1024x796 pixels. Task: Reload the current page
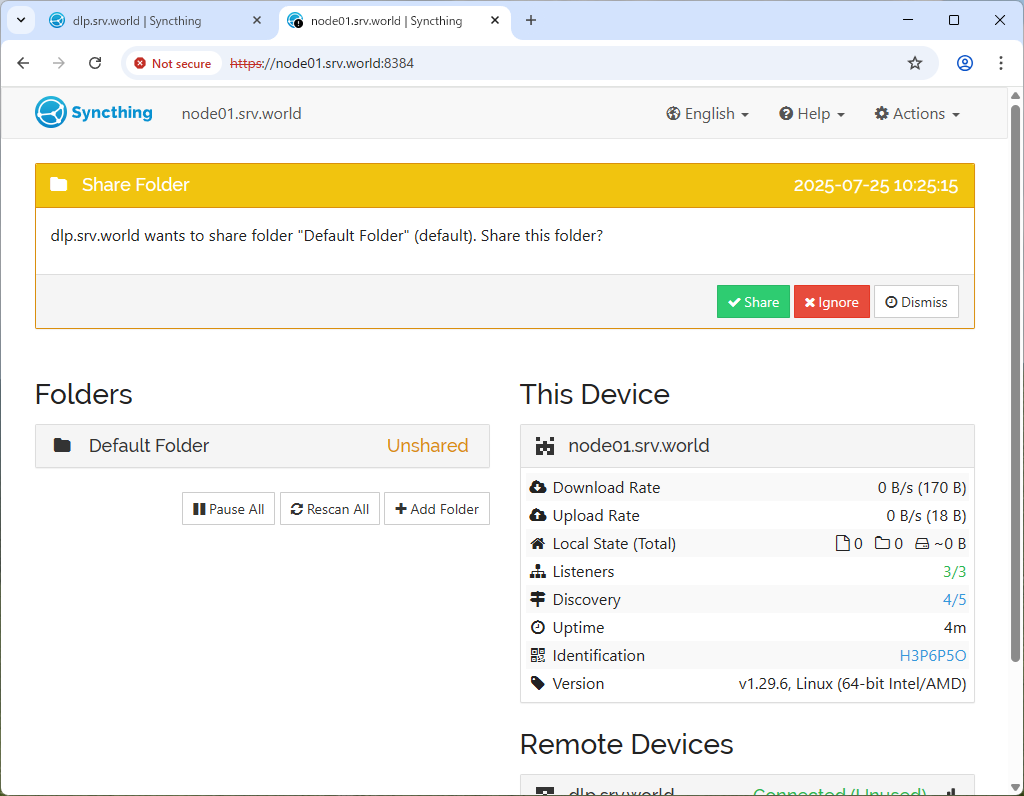click(95, 63)
